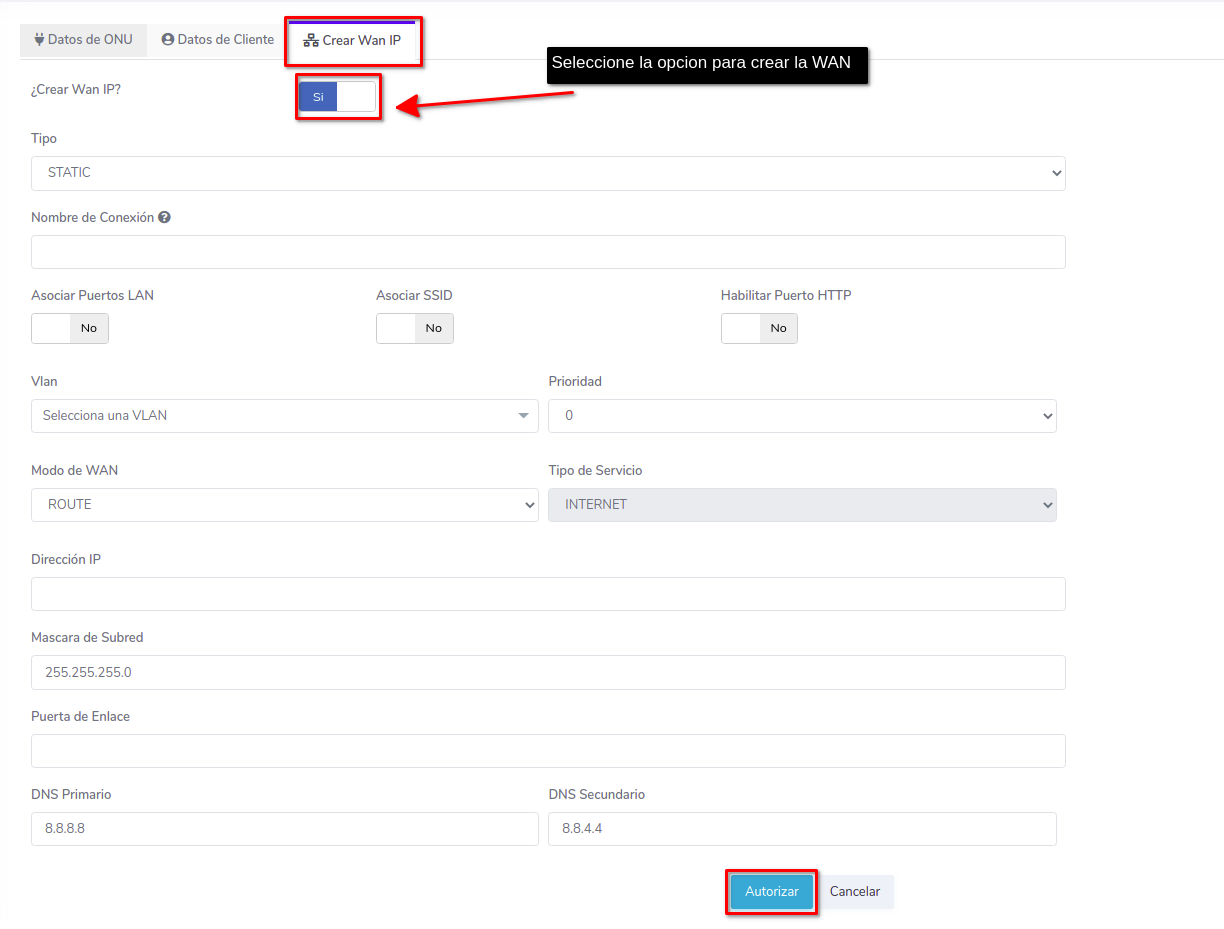The width and height of the screenshot is (1224, 929).
Task: Open the Modo de WAN dropdown
Action: pyautogui.click(x=284, y=505)
